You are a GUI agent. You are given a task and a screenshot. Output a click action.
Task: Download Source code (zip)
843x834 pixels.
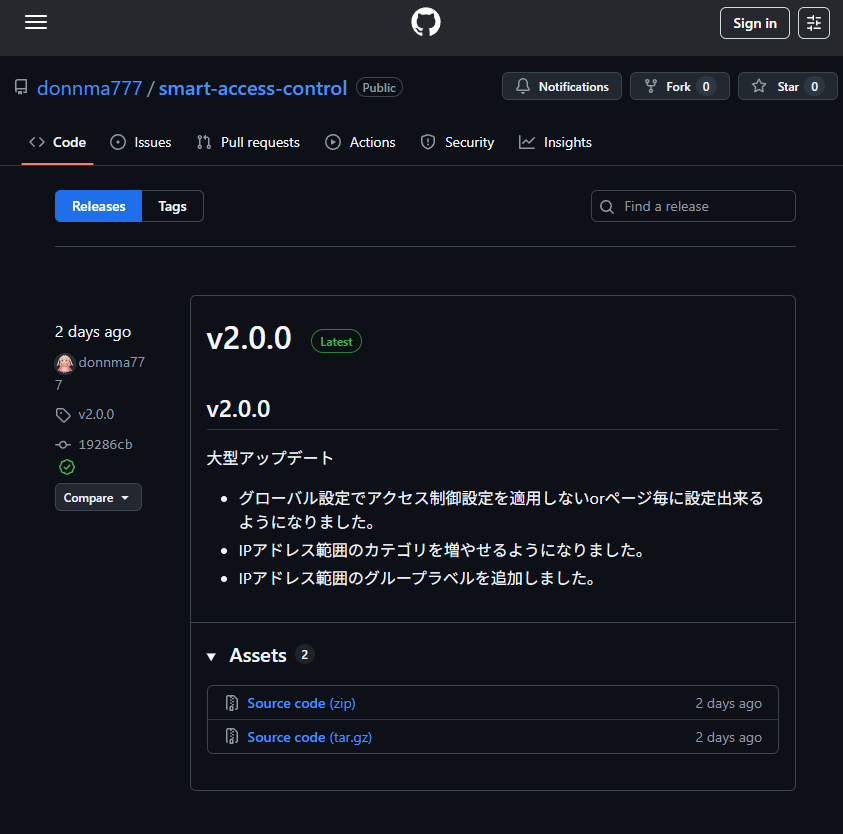click(301, 703)
